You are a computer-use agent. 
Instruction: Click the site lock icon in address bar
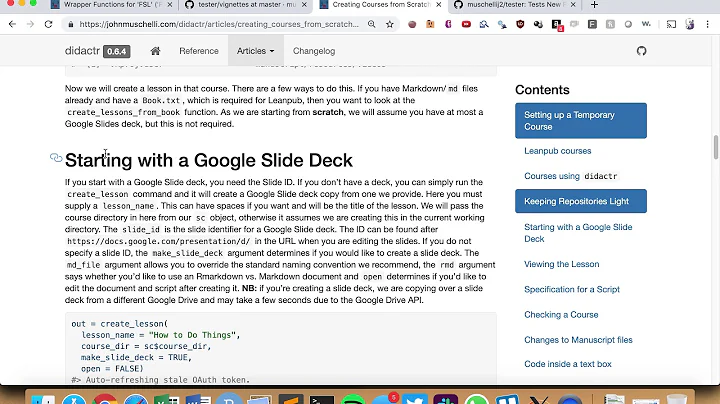click(x=71, y=24)
